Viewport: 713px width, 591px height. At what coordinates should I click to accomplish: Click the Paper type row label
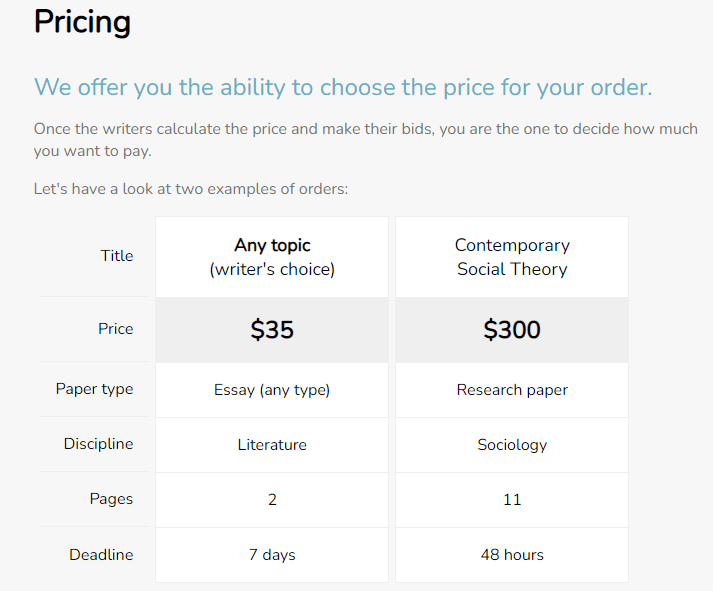point(95,390)
